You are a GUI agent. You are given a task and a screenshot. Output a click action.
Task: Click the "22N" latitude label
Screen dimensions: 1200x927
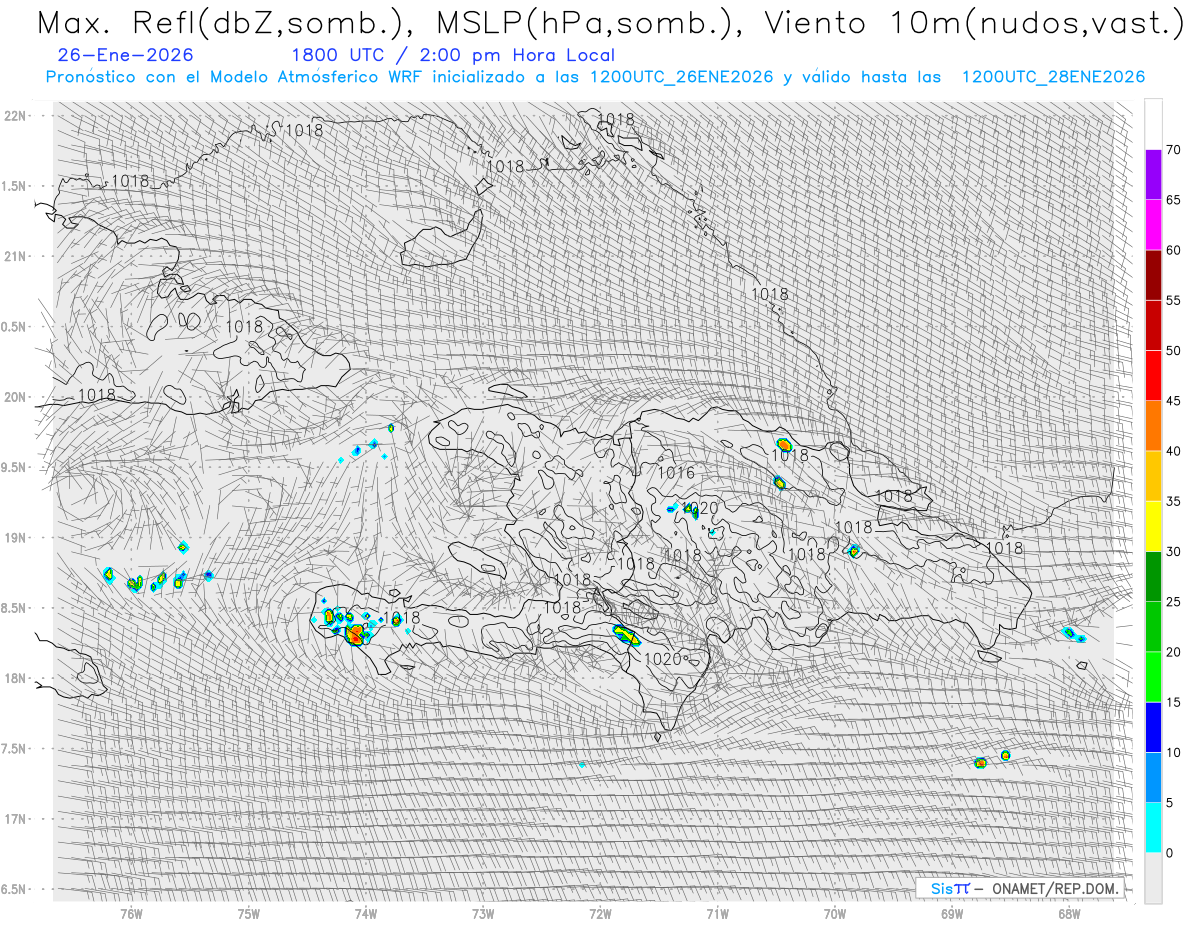click(x=15, y=116)
